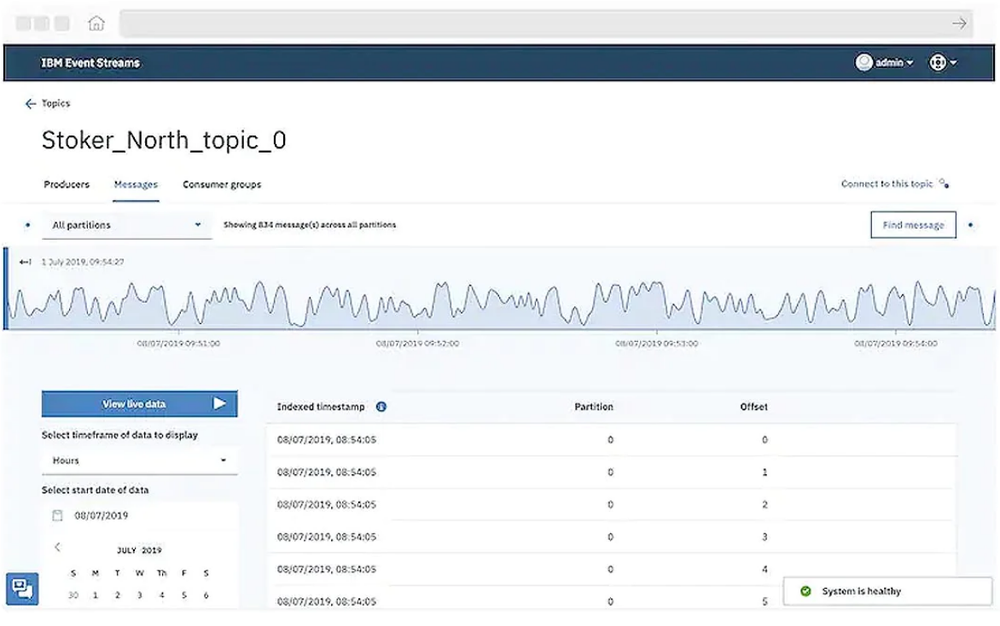Pick the greyed-out 30 in the calendar
Screen dimensions: 1000x626
point(73,595)
